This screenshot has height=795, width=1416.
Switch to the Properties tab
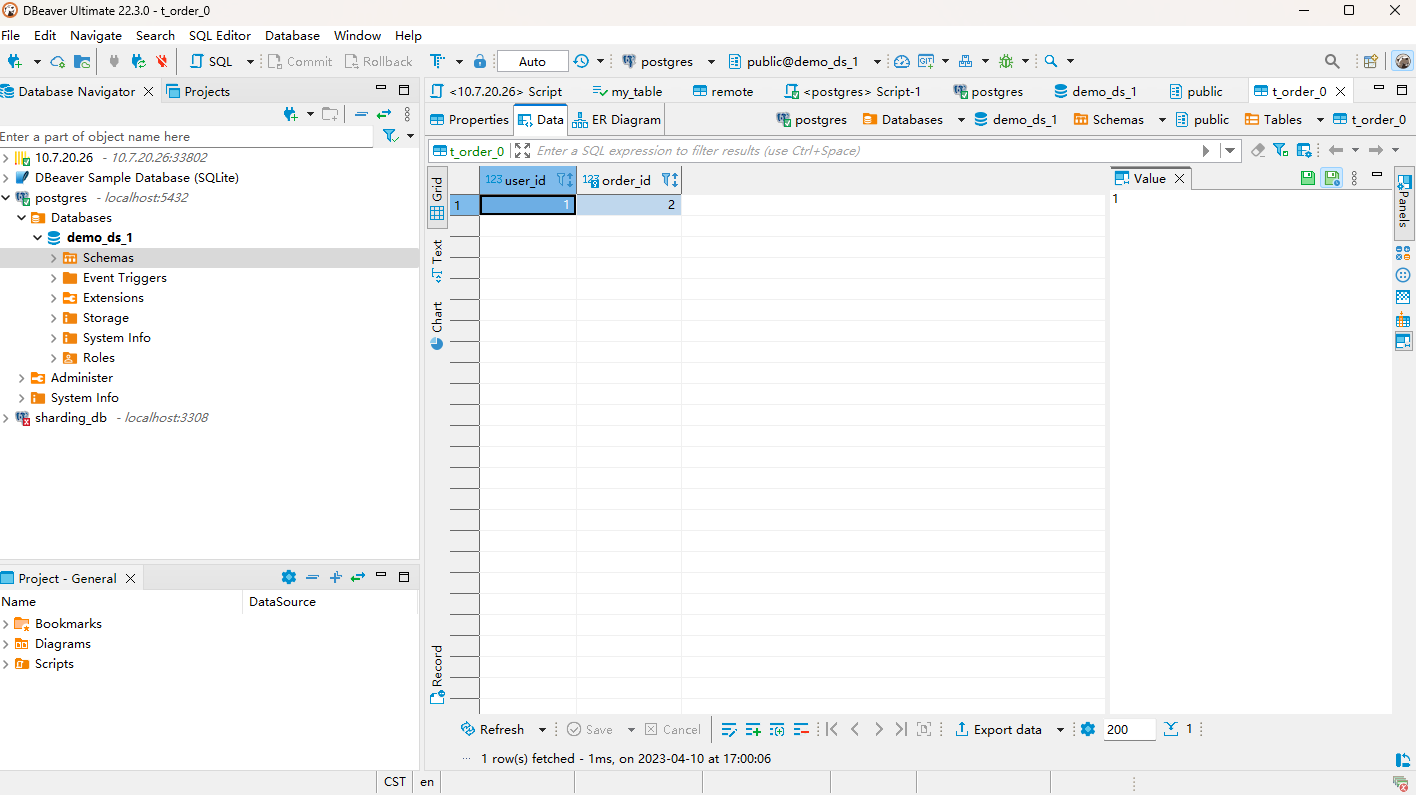469,120
